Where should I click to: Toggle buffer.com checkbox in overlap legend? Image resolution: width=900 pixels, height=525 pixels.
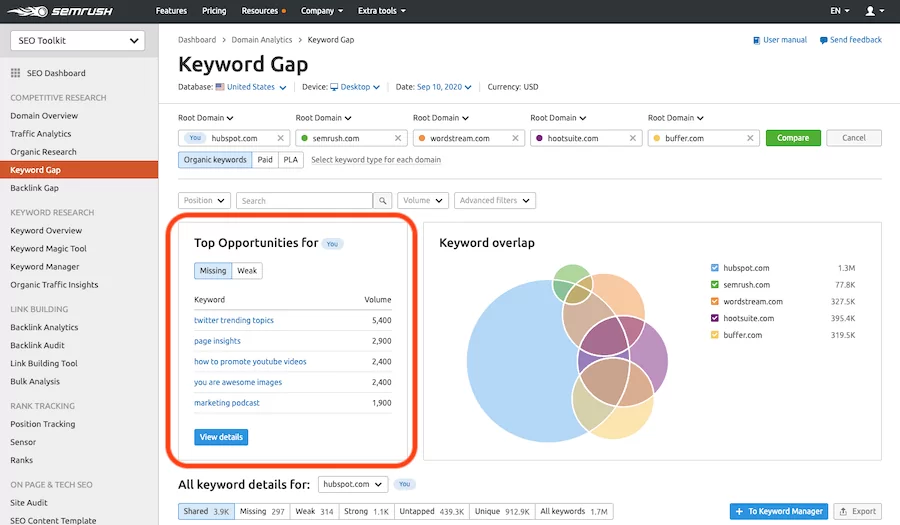(715, 335)
